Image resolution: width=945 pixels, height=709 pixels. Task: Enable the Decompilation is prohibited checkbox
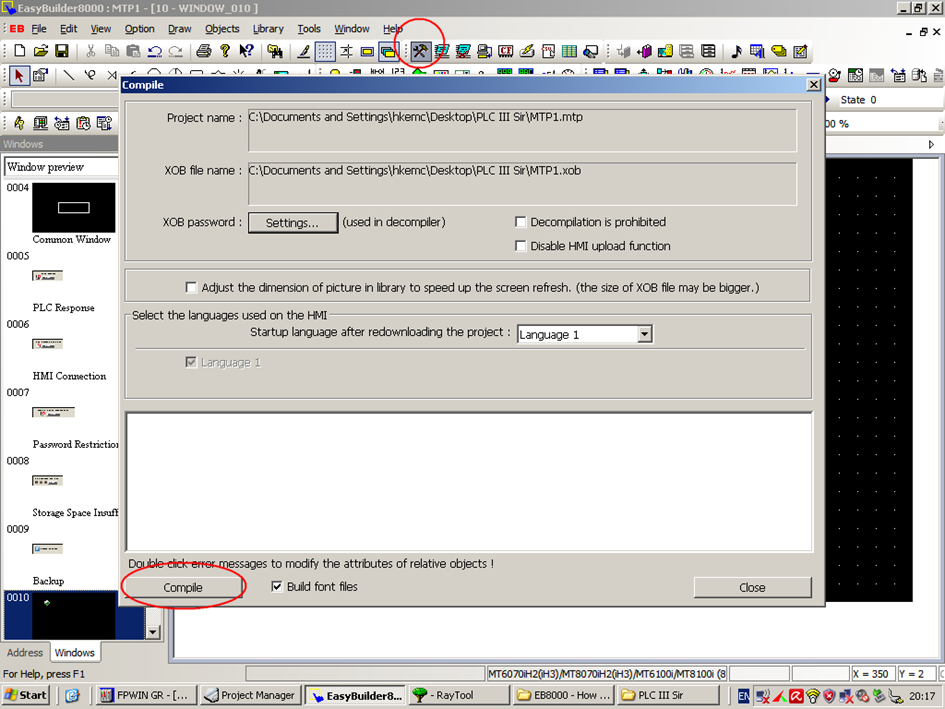(x=518, y=221)
